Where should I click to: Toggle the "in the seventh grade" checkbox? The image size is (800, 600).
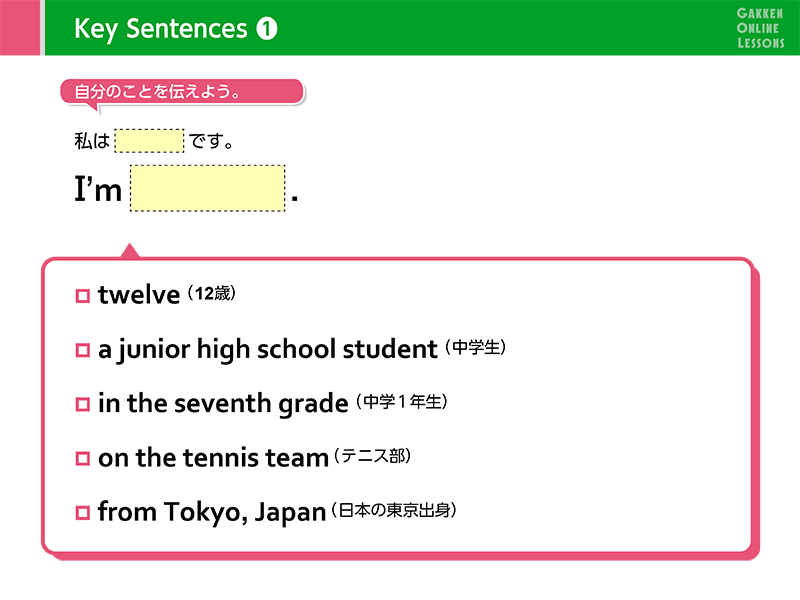pyautogui.click(x=83, y=404)
